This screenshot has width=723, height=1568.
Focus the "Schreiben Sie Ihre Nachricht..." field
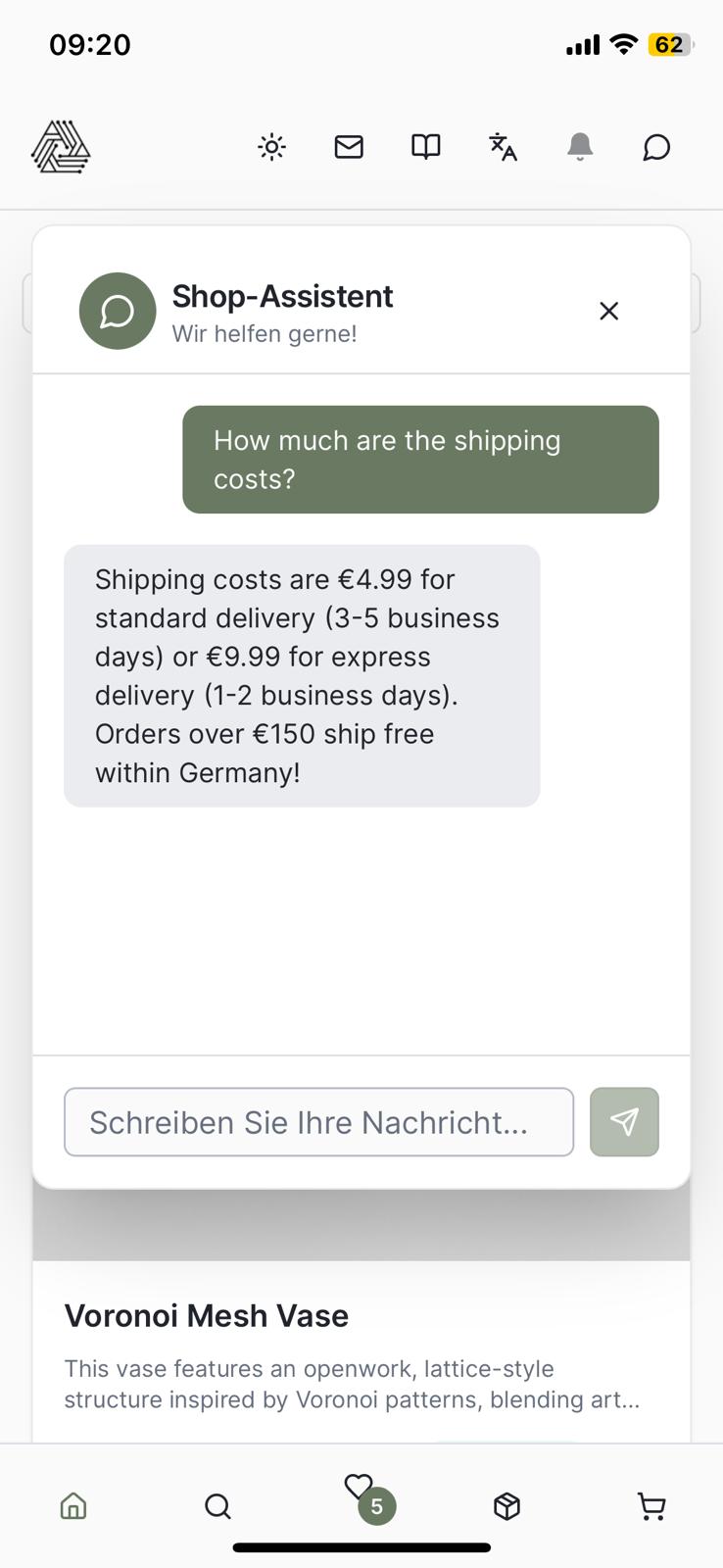(318, 1122)
